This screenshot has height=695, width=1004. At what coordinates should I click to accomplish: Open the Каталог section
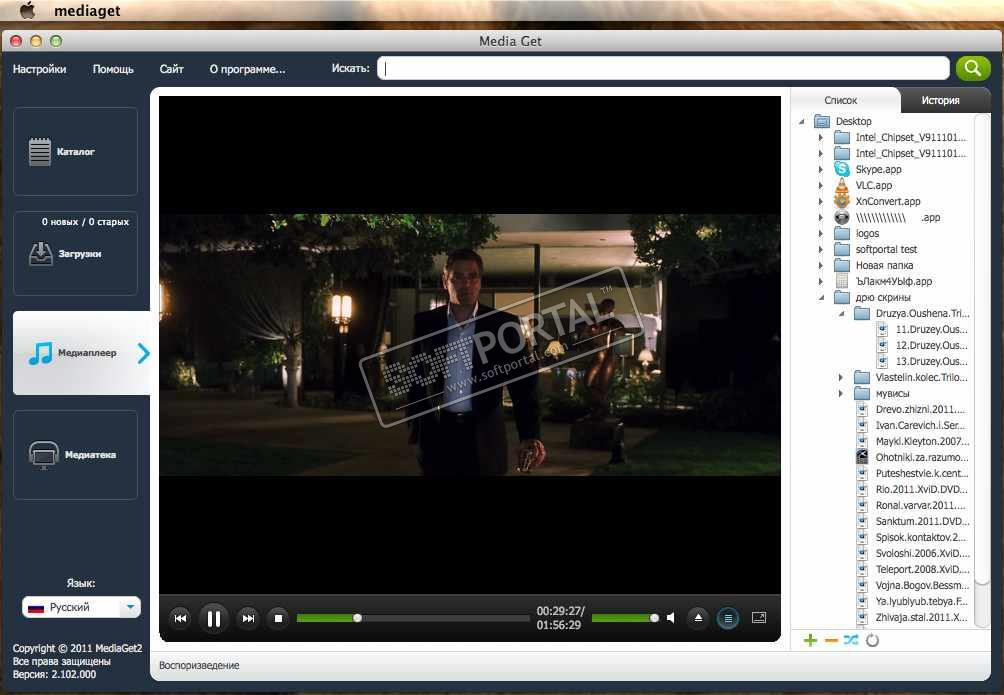click(76, 151)
